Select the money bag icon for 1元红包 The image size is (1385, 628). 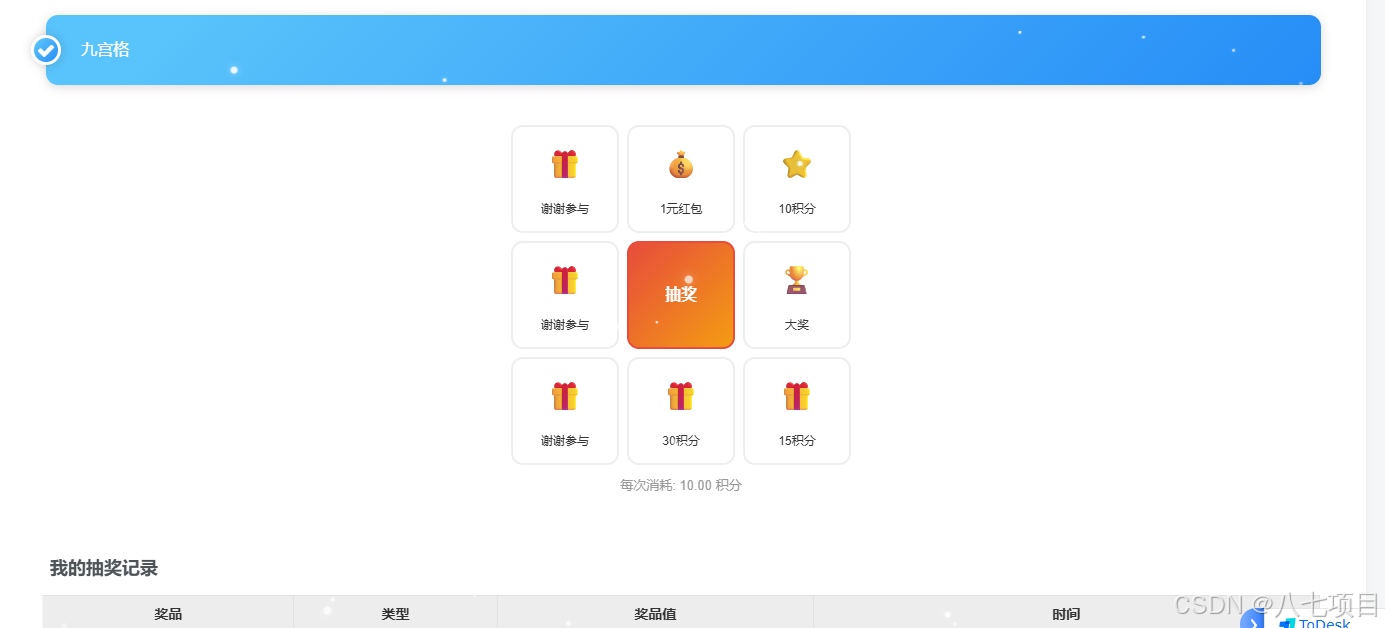pos(681,164)
